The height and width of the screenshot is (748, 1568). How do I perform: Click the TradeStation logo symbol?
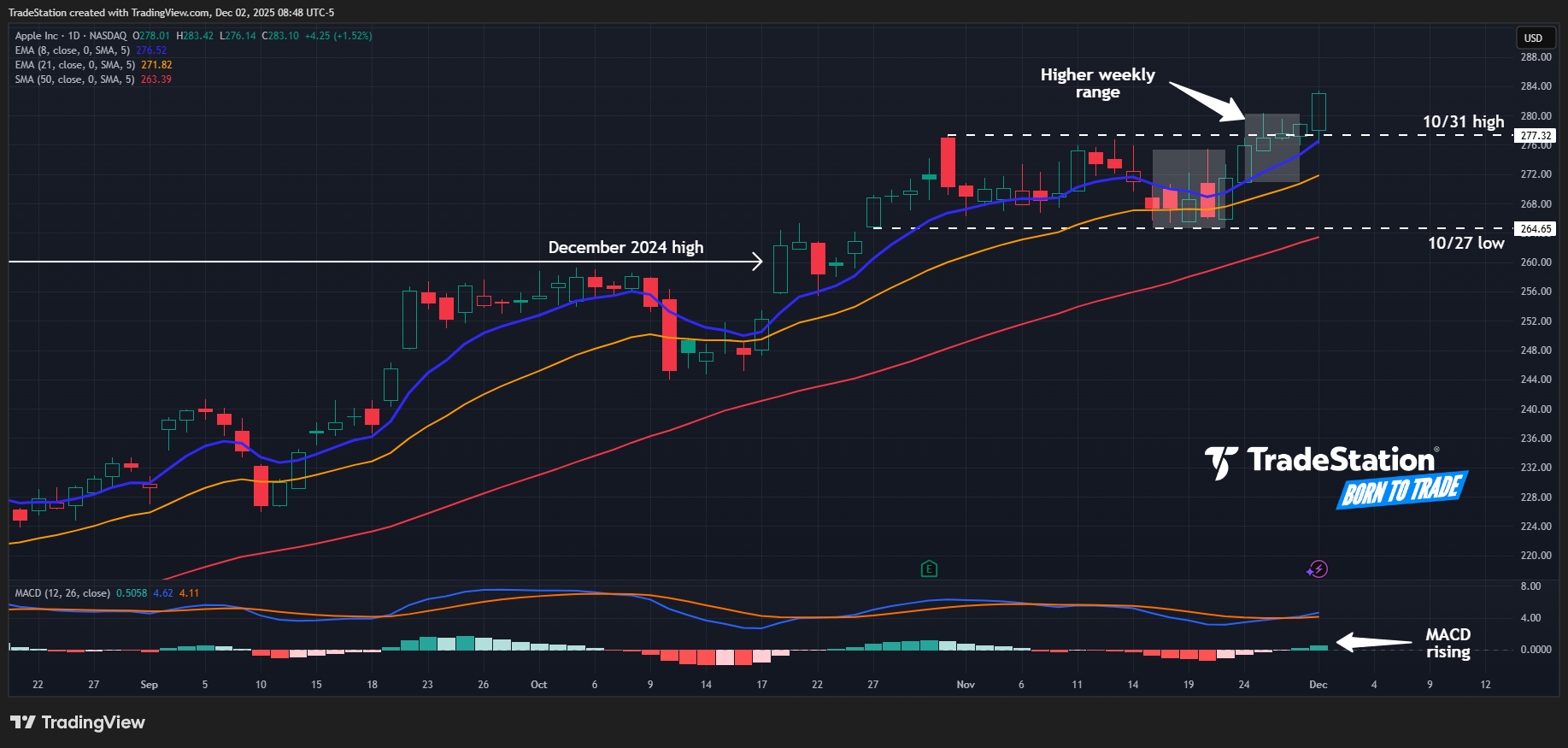(x=1221, y=462)
